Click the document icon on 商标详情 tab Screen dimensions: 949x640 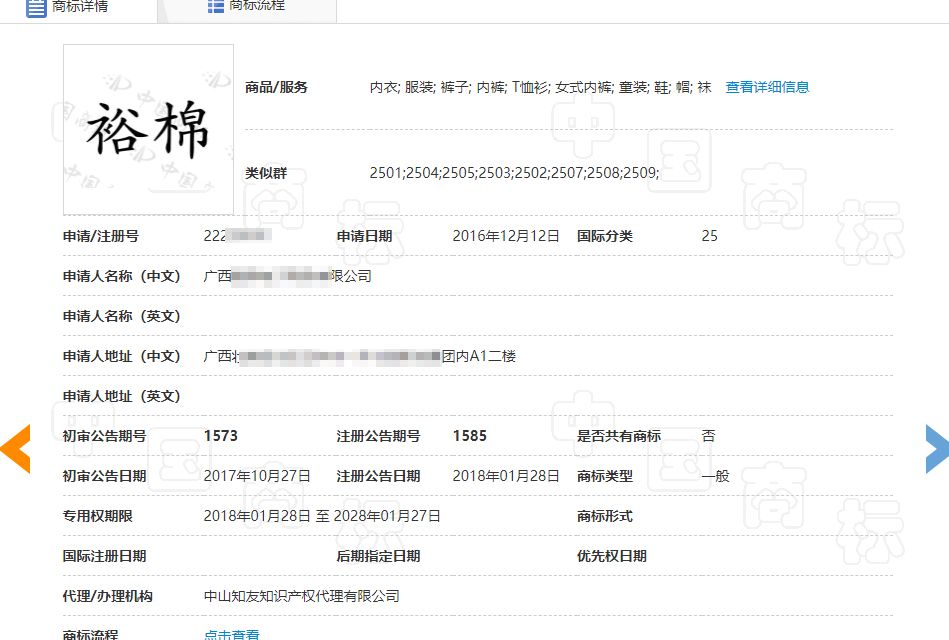click(x=37, y=7)
